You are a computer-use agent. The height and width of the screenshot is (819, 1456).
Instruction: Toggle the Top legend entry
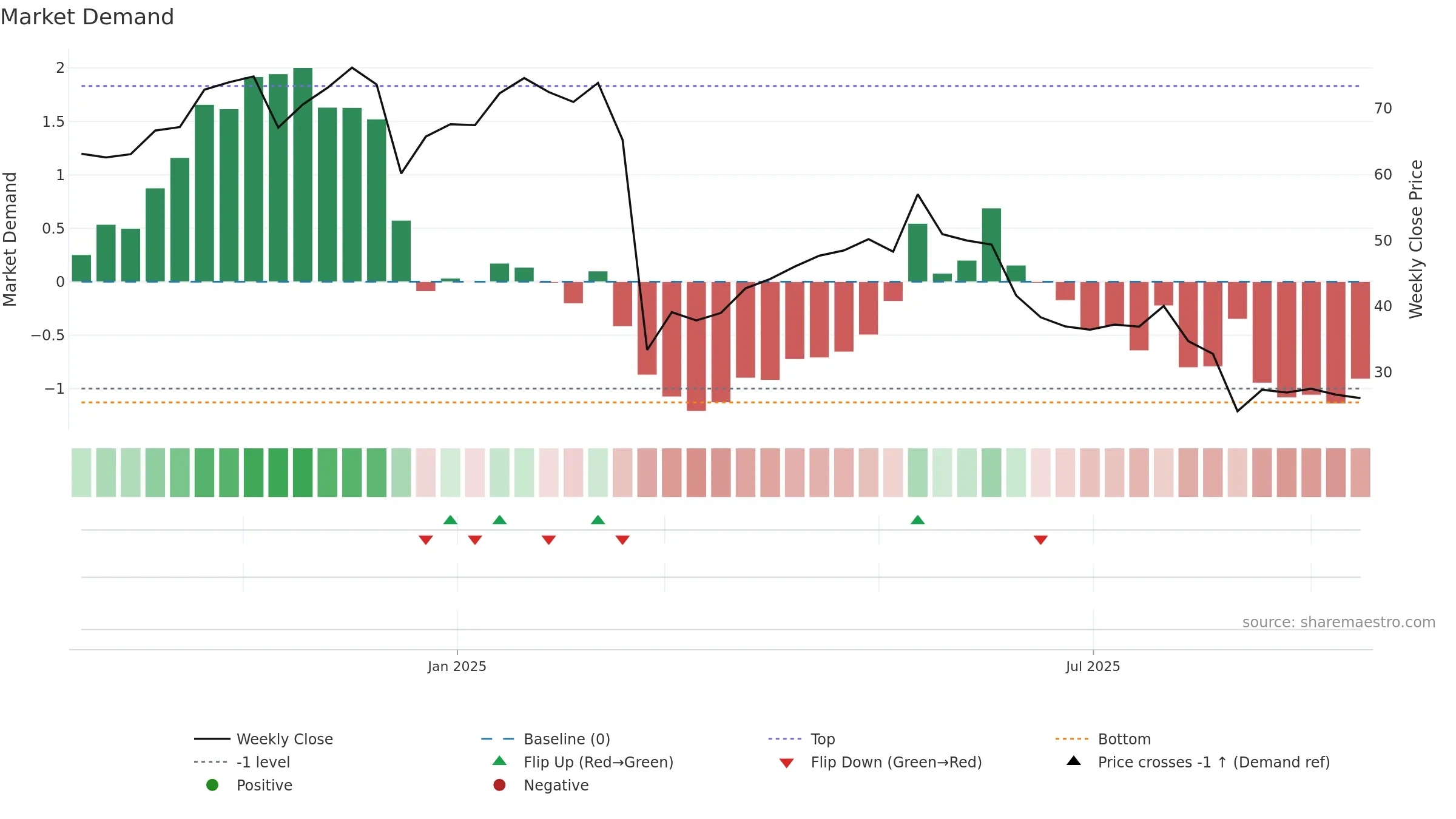tap(801, 739)
